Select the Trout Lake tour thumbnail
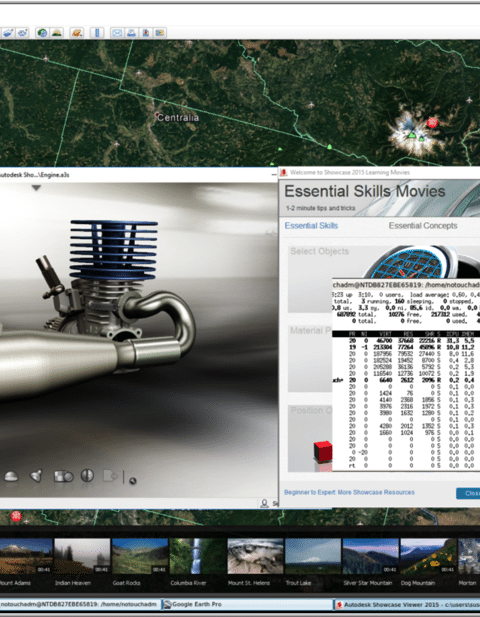The height and width of the screenshot is (617, 480). [x=313, y=556]
